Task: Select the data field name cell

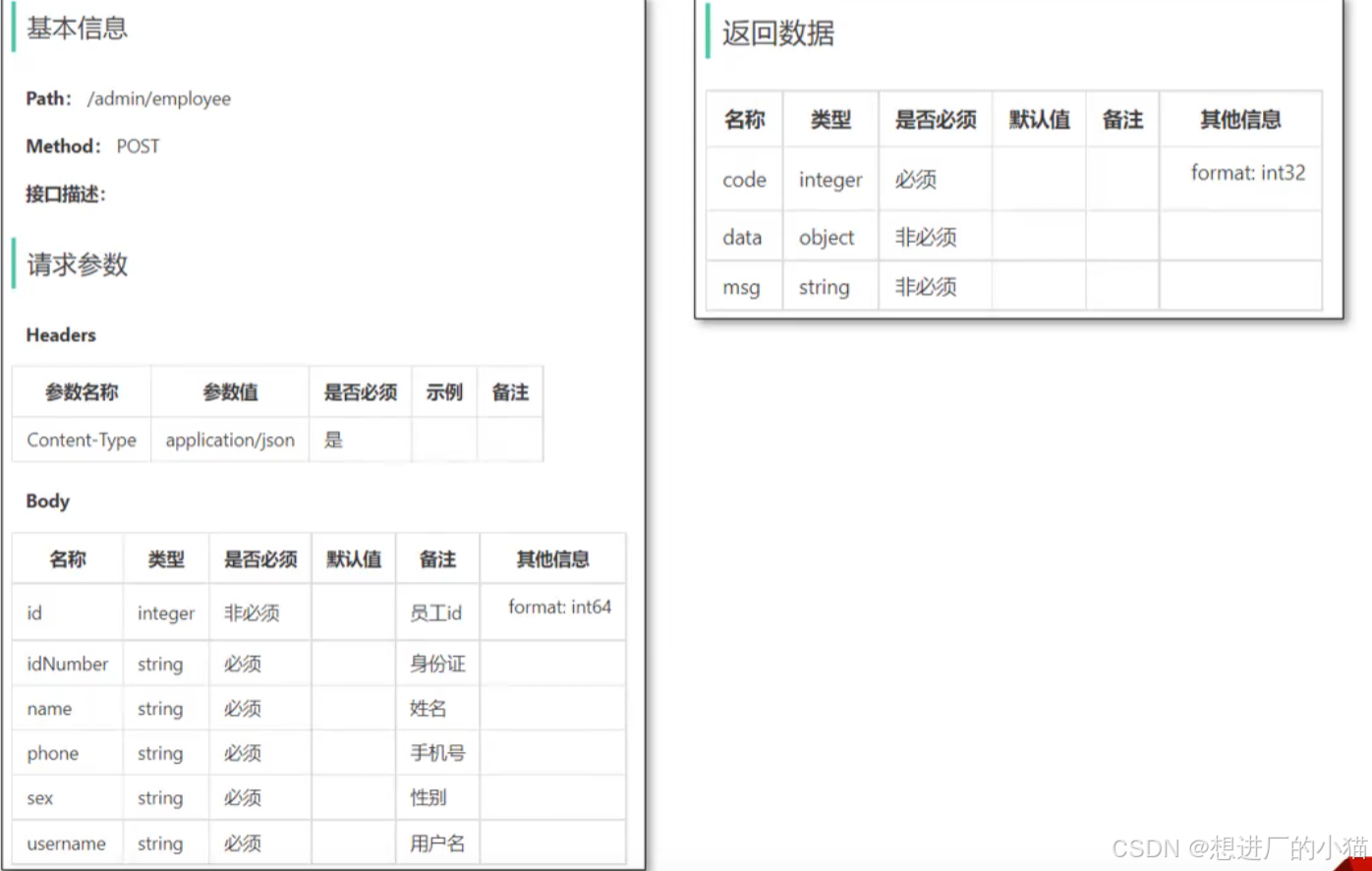Action: tap(744, 237)
